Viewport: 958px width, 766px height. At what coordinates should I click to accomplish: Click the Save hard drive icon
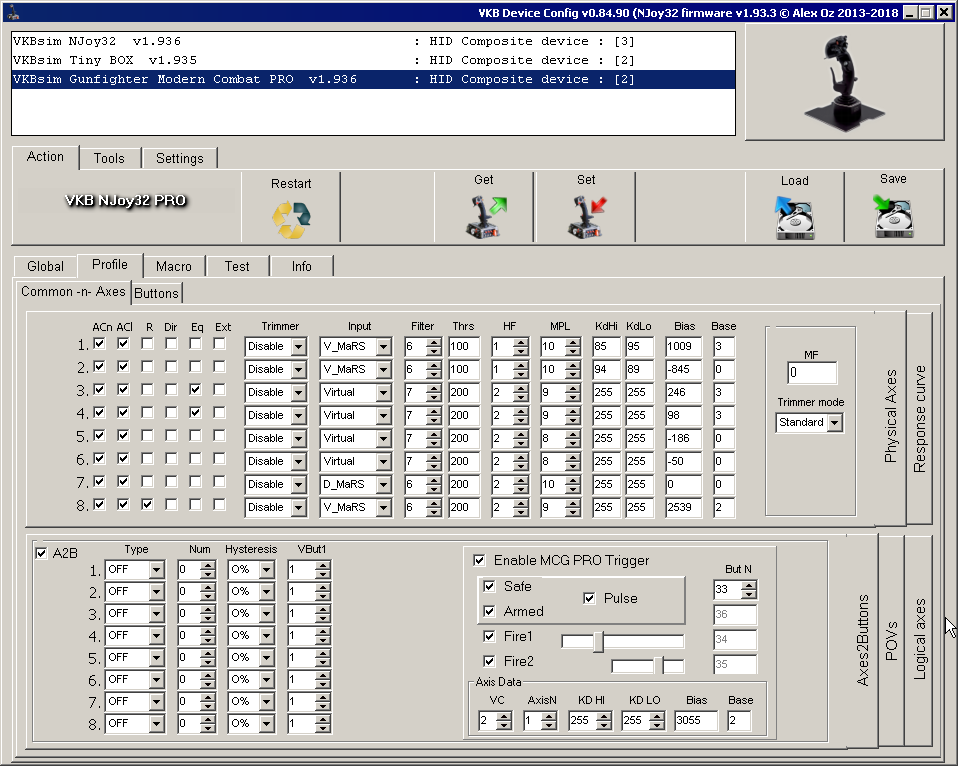893,217
